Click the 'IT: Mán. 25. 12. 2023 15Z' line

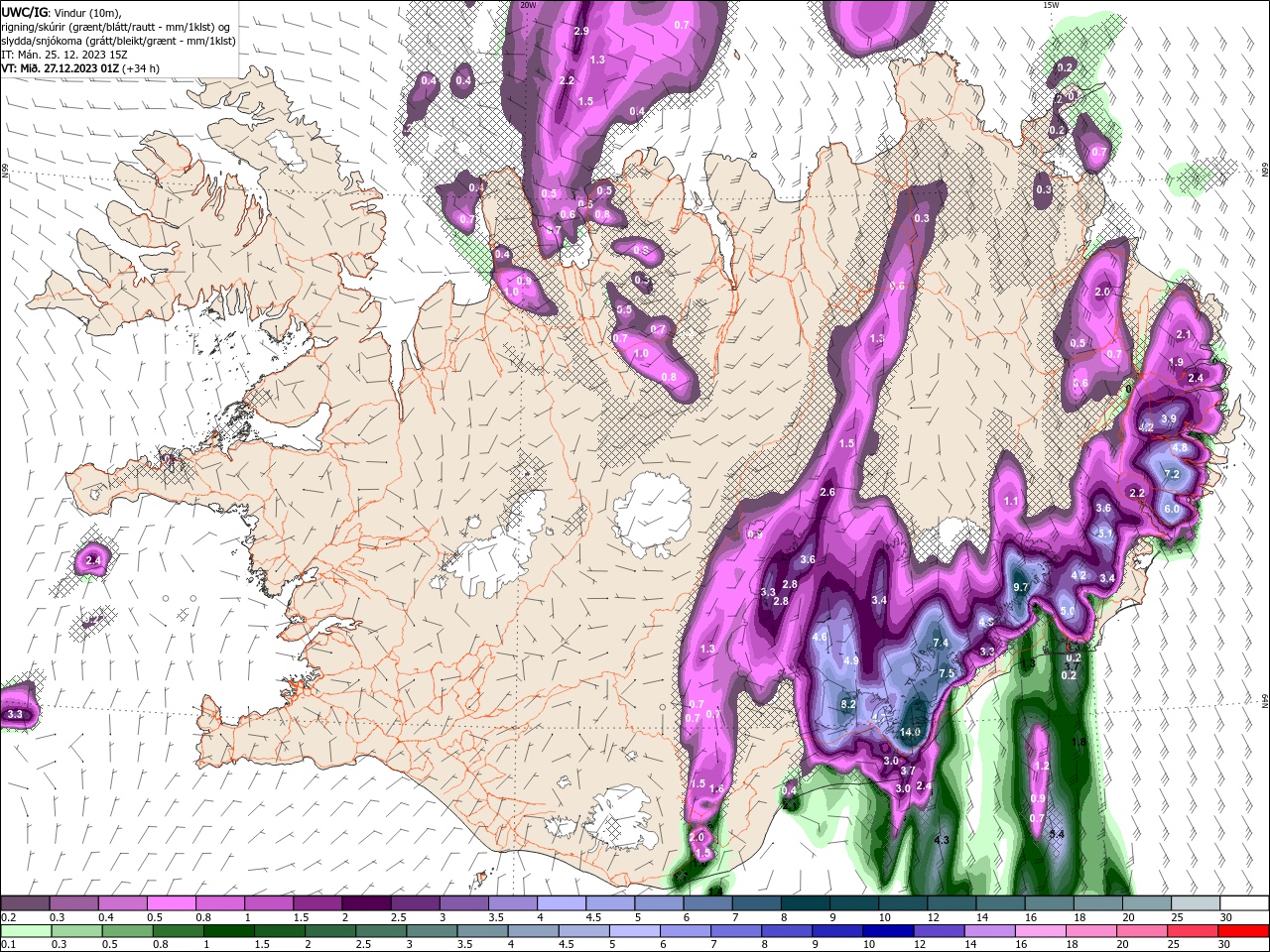pyautogui.click(x=64, y=55)
